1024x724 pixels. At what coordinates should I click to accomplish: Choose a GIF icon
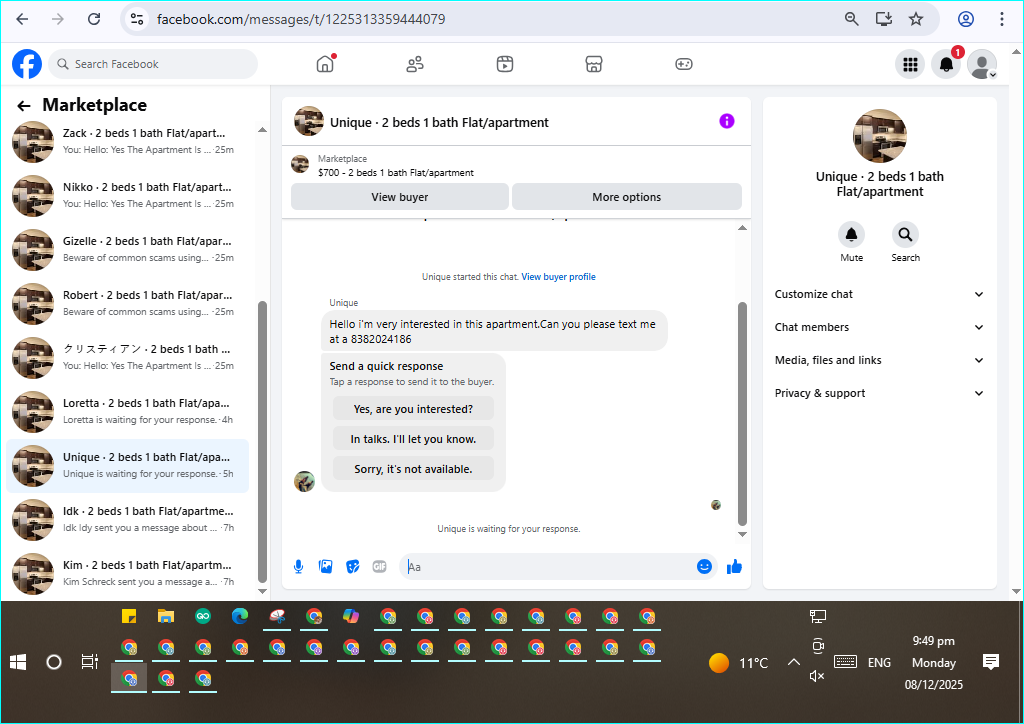[x=379, y=567]
